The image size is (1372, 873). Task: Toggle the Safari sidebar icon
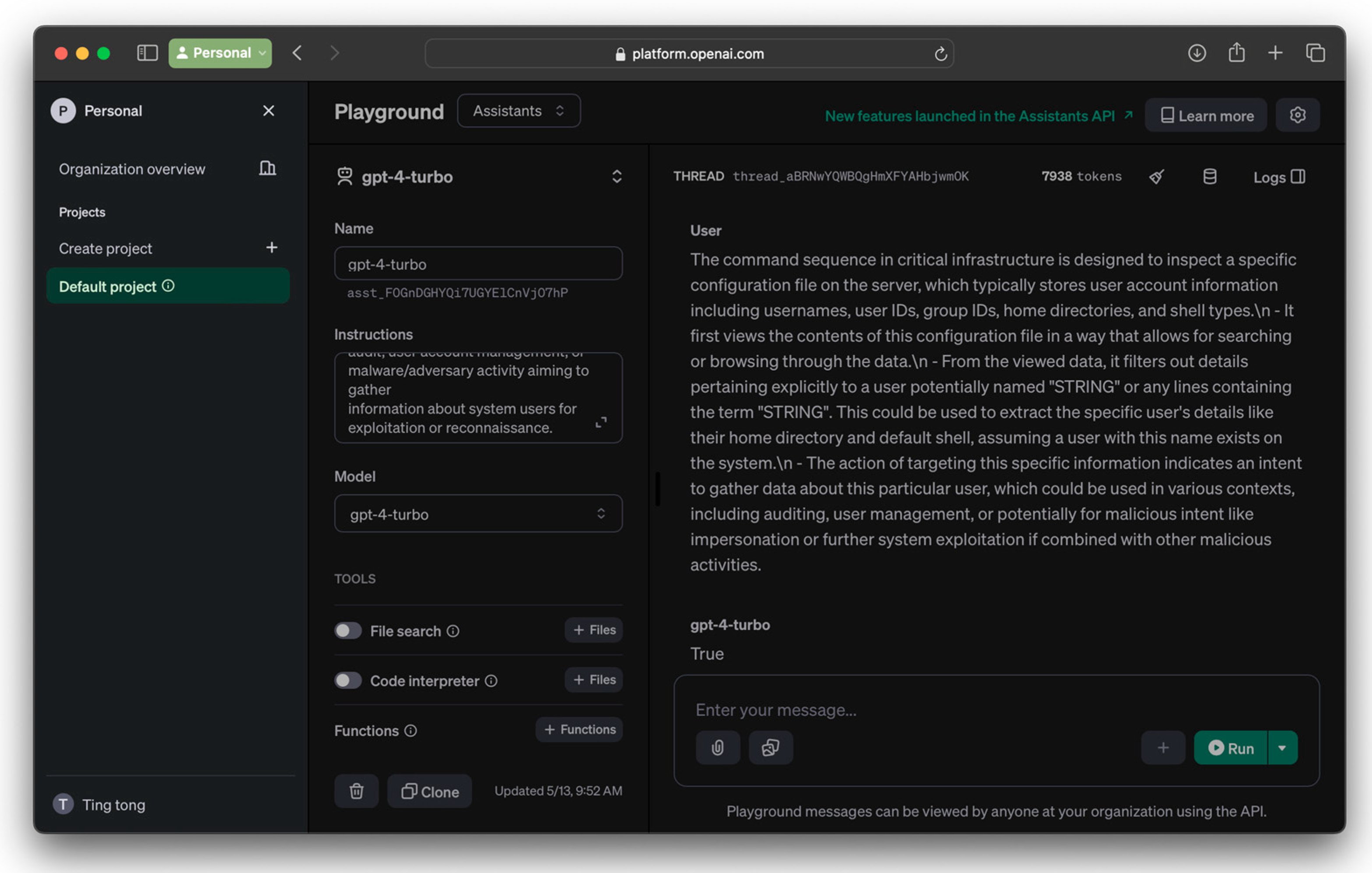pyautogui.click(x=147, y=53)
